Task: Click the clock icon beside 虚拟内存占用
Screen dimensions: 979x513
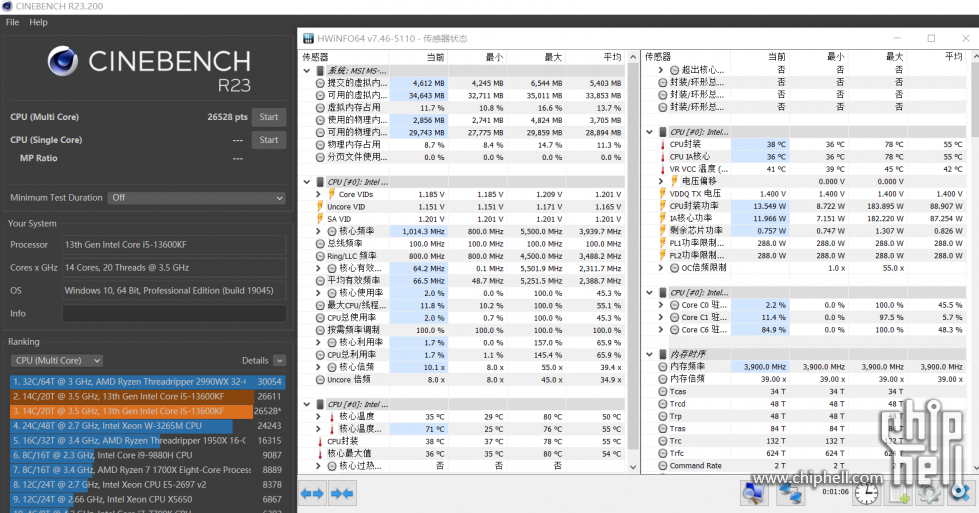Action: pos(320,107)
